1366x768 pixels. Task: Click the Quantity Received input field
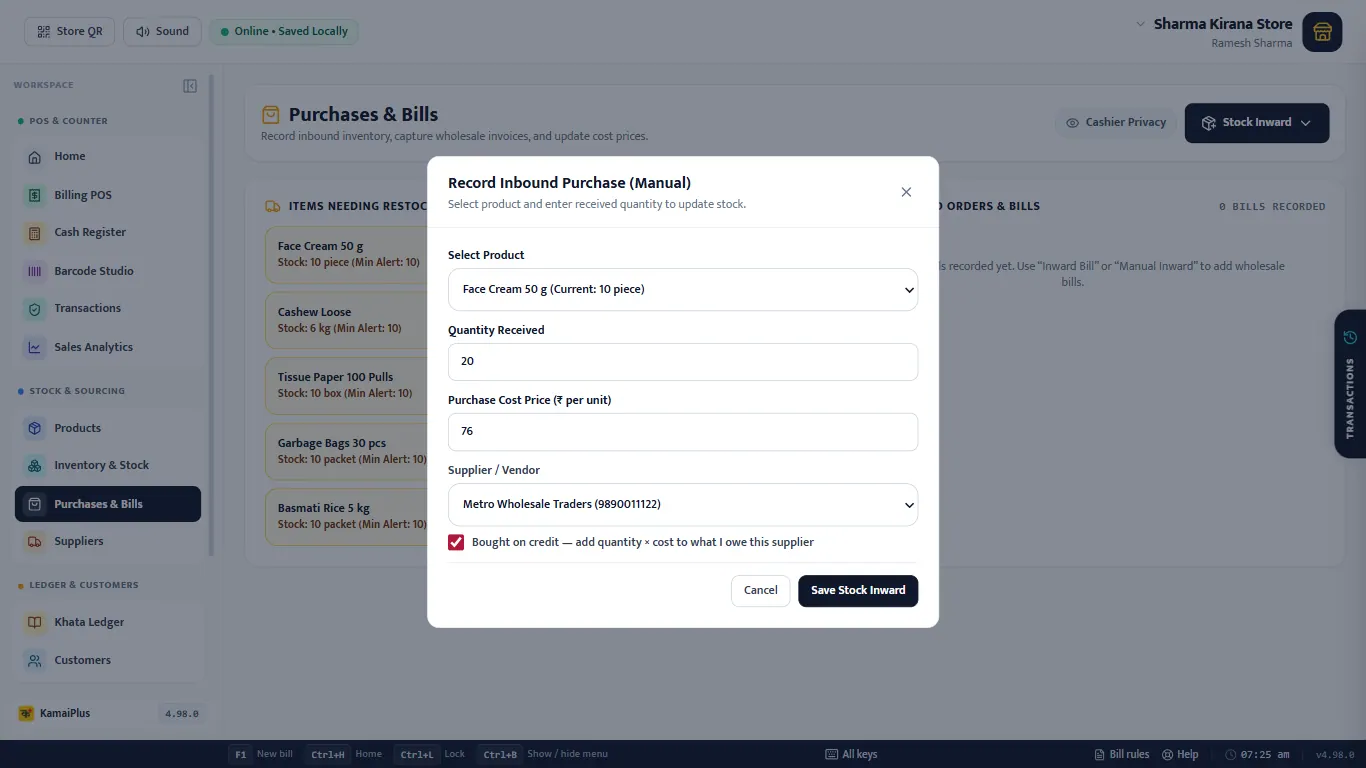683,361
